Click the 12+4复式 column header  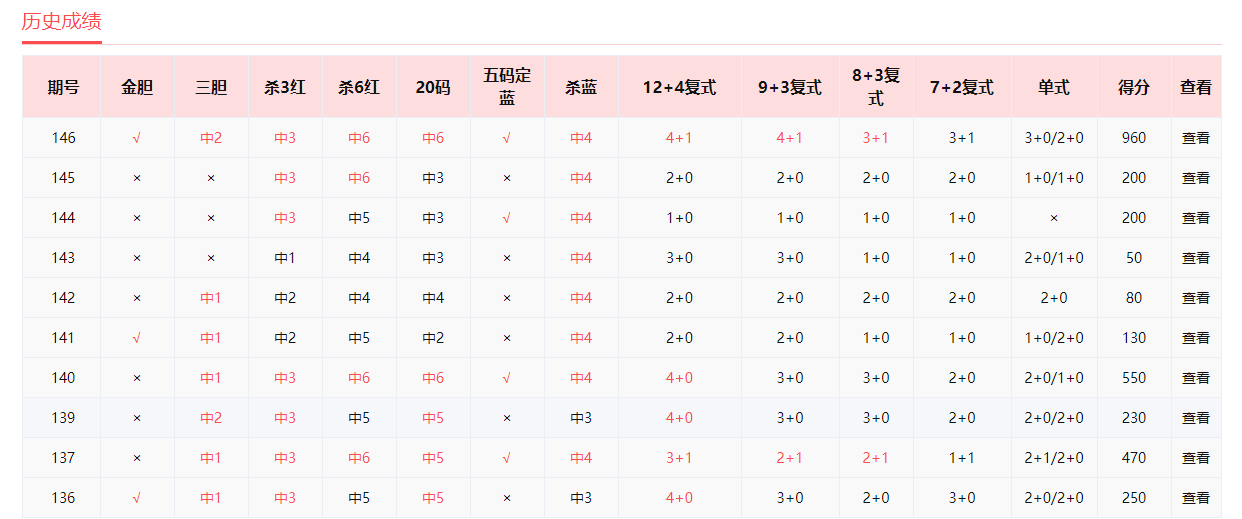pos(679,87)
